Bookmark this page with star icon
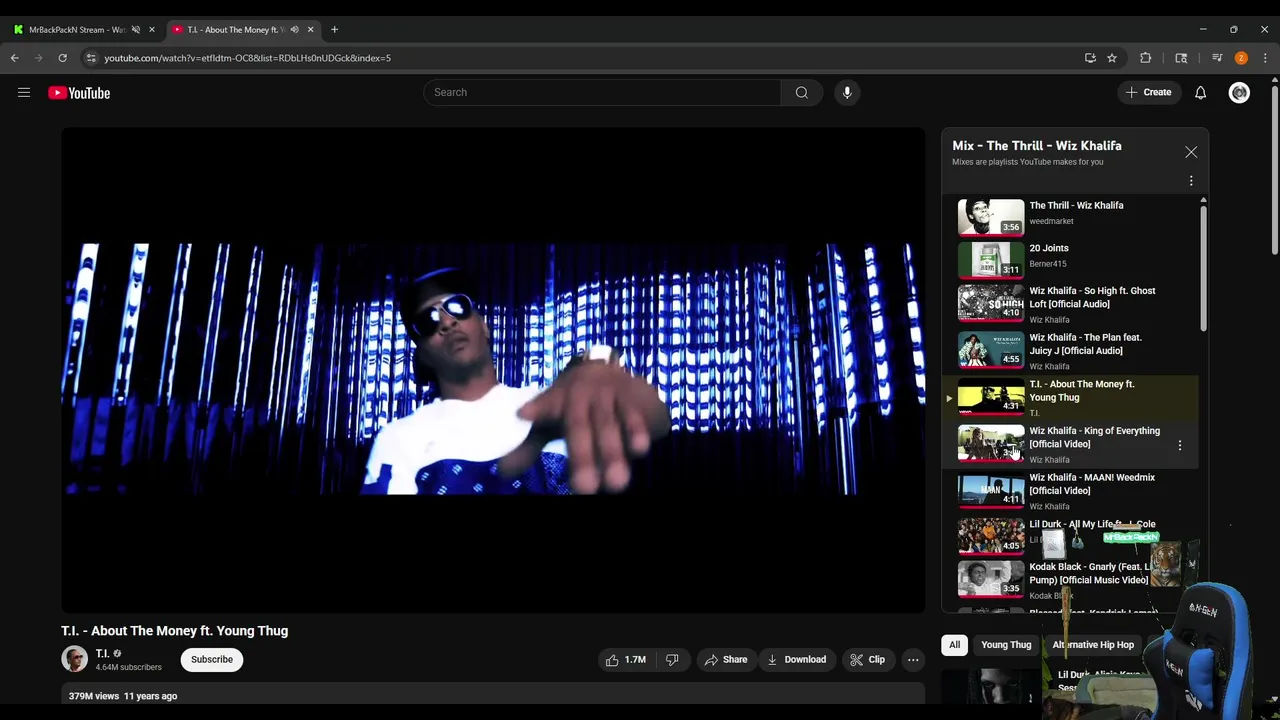This screenshot has height=720, width=1280. coord(1112,58)
